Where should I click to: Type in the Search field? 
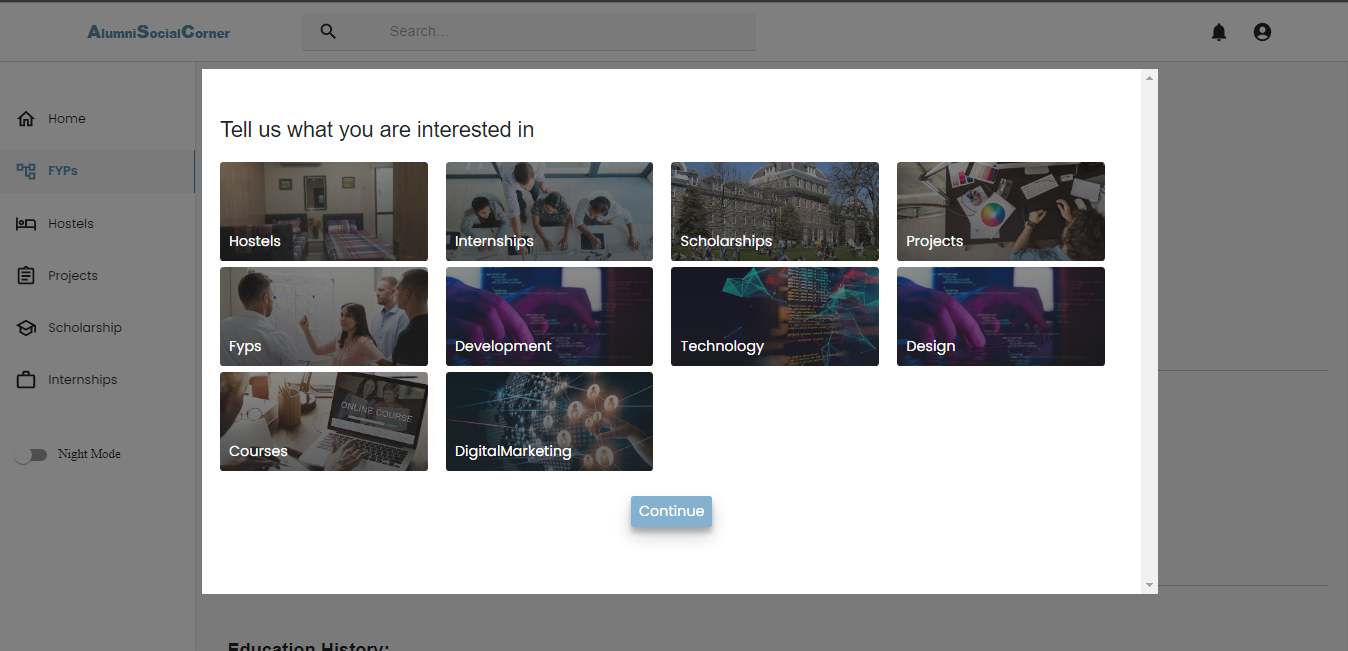[x=560, y=31]
